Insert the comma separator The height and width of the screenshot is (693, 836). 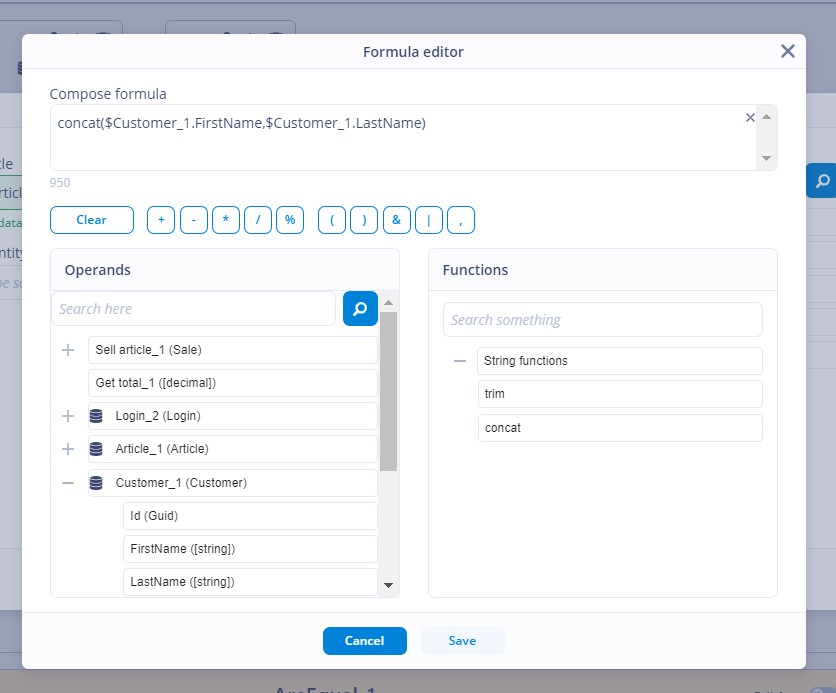[x=461, y=220]
